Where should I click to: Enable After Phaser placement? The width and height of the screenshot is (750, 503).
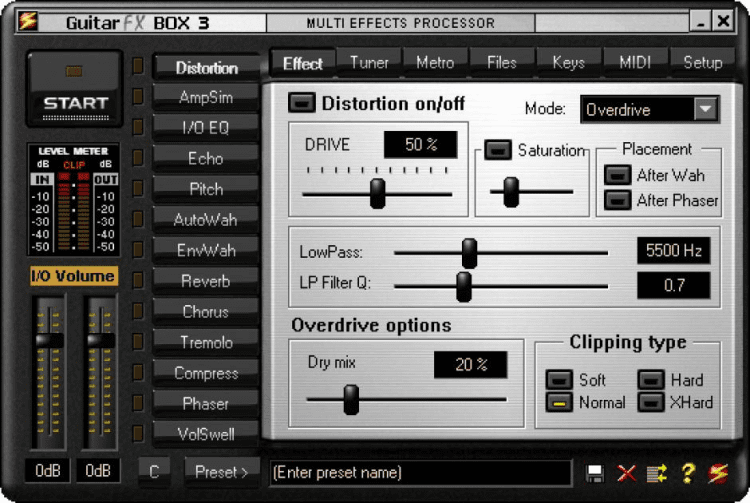tap(618, 200)
